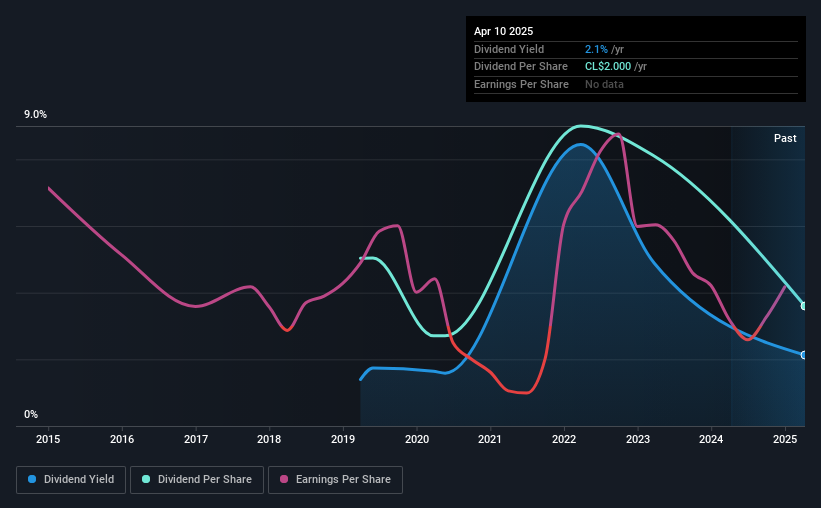The image size is (821, 508).
Task: Click the Dividend Yield endpoint marker on the blue line
Action: (x=804, y=355)
